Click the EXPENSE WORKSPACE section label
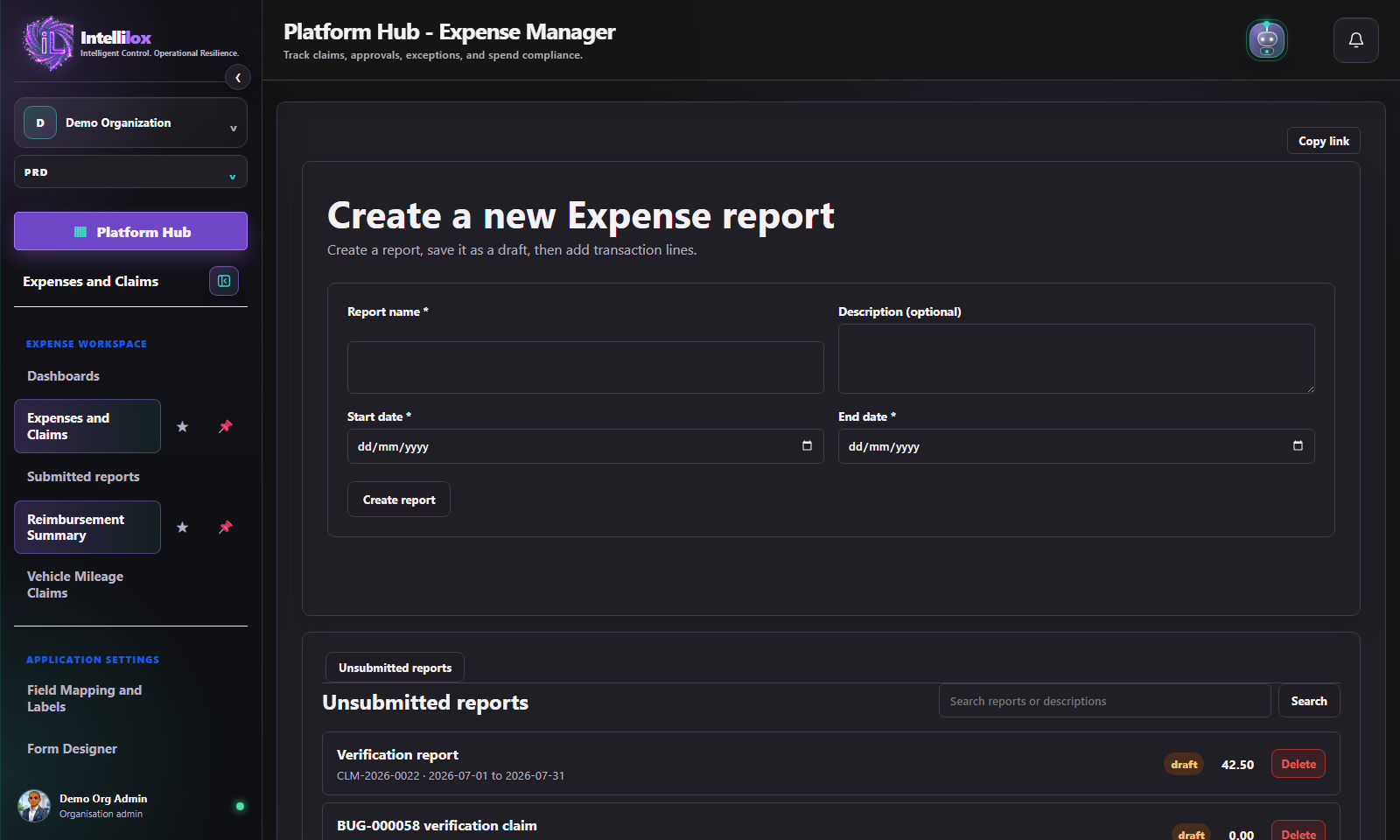Screen dimensions: 1400x840 (x=87, y=344)
